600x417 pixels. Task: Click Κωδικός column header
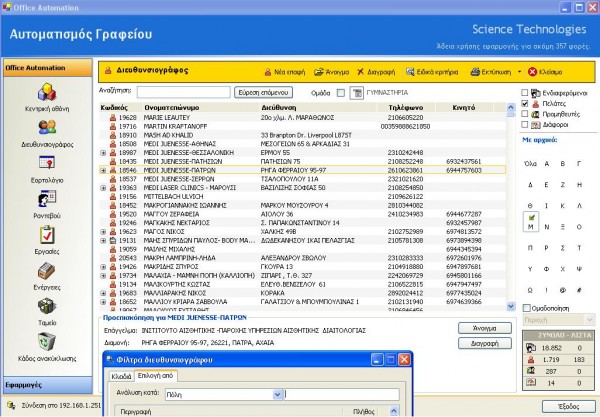point(120,108)
